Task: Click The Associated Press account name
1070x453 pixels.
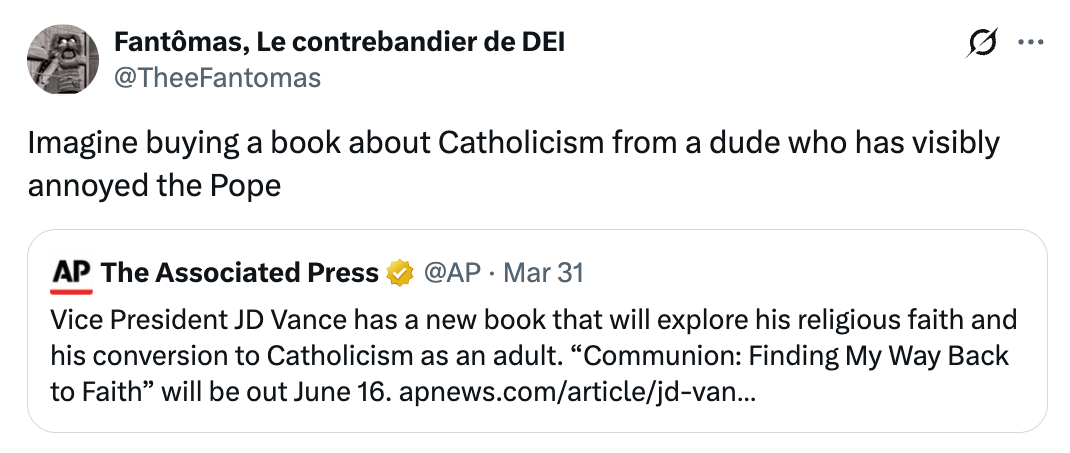Action: click(x=240, y=273)
